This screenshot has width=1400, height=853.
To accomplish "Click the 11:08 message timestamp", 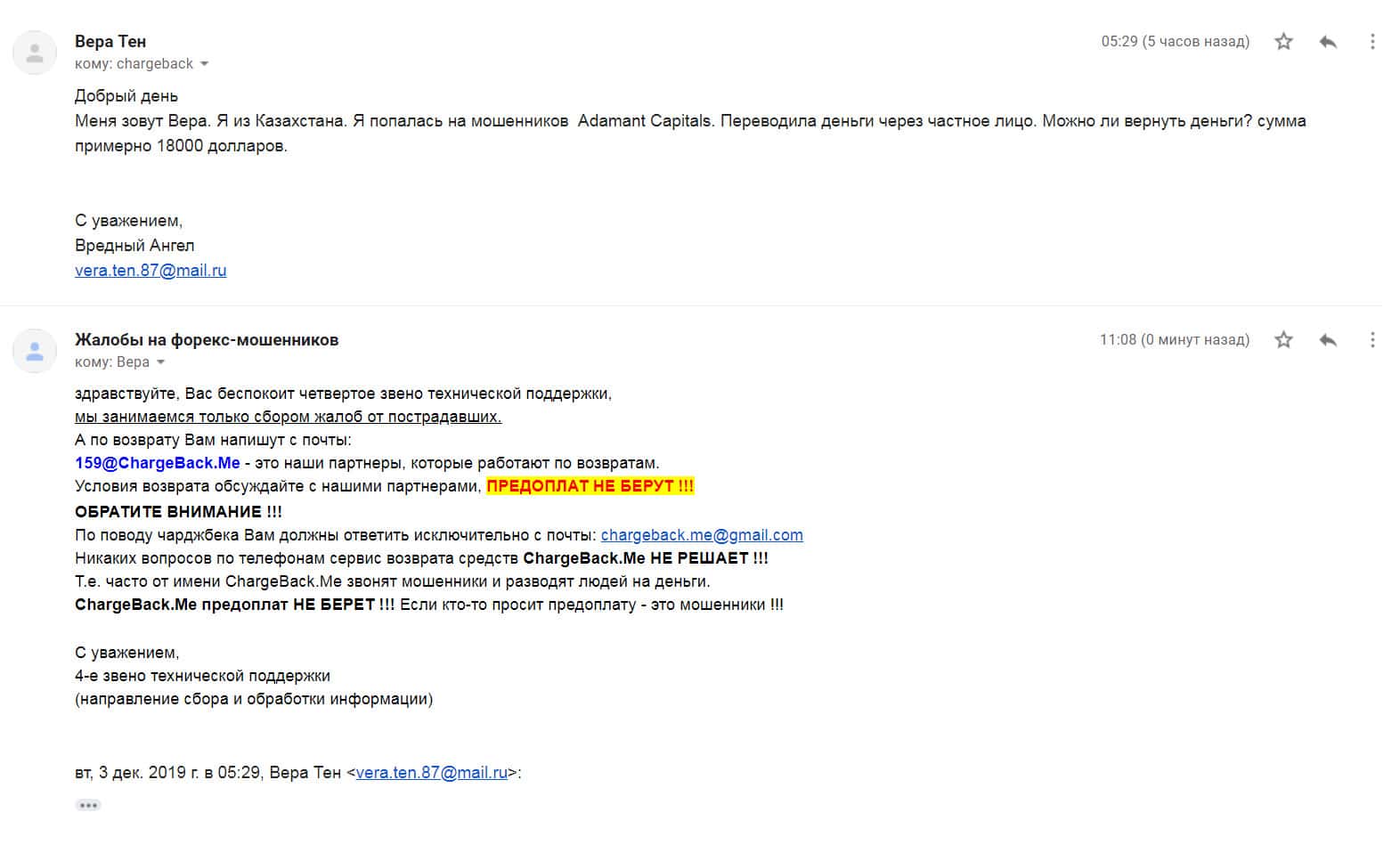I will [x=1174, y=340].
